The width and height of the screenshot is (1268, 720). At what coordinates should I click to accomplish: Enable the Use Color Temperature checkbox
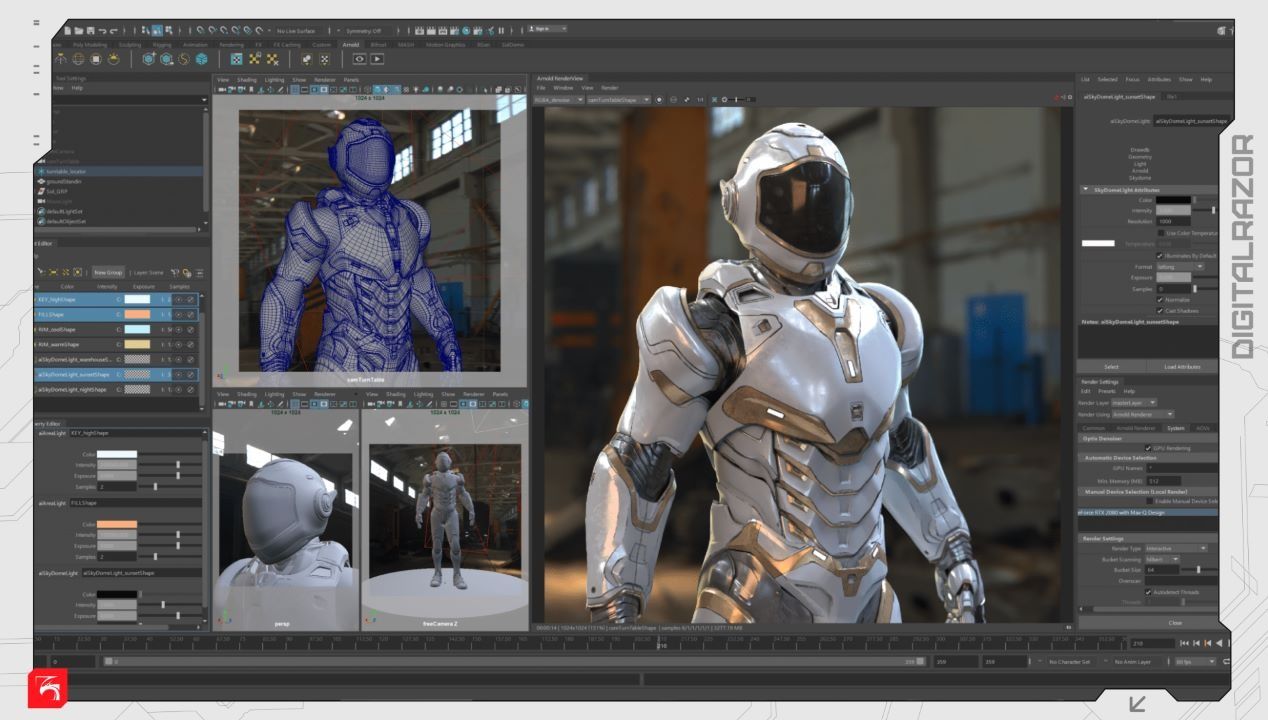1159,232
